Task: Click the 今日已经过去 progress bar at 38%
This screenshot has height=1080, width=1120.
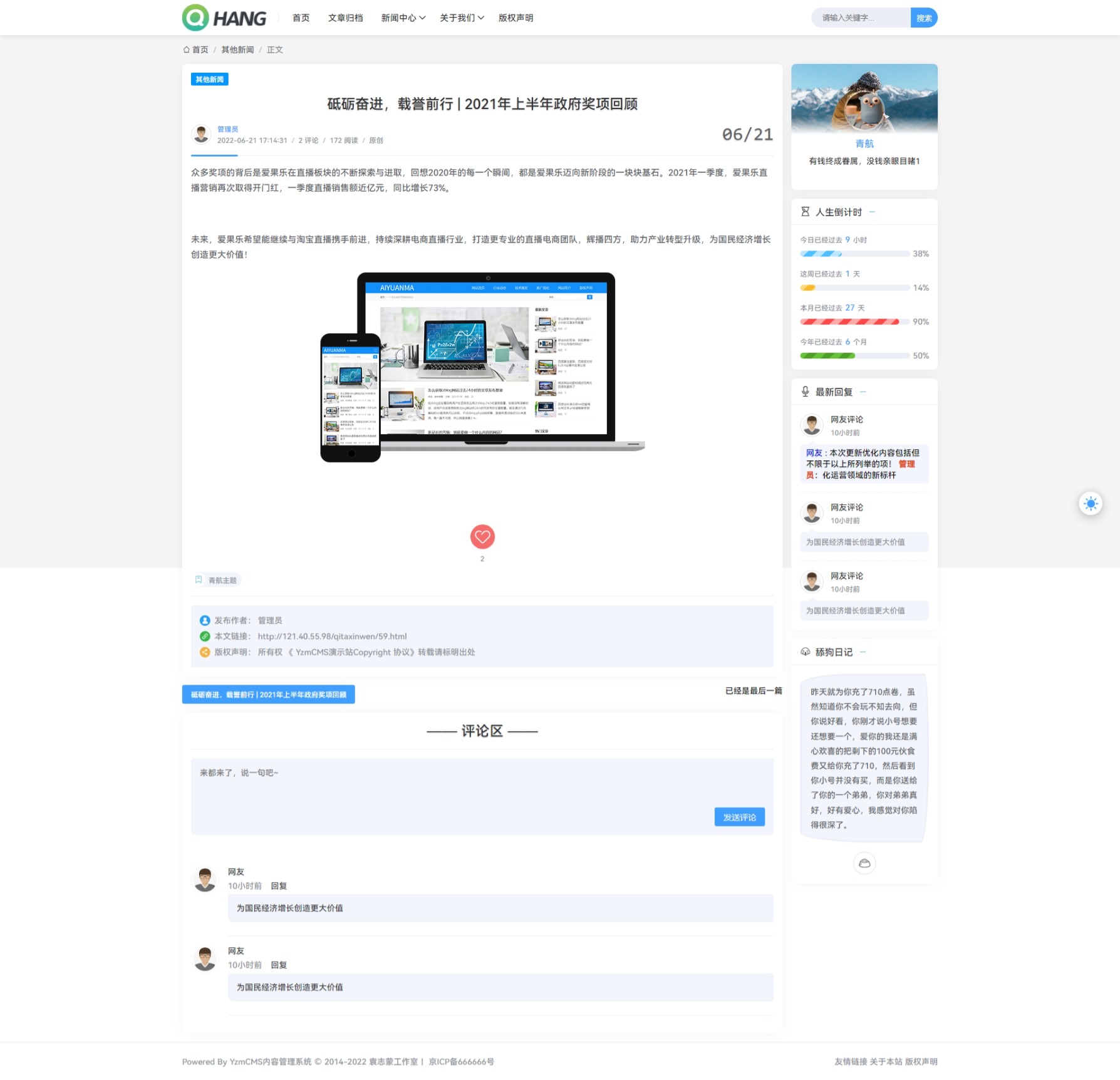Action: click(x=855, y=254)
